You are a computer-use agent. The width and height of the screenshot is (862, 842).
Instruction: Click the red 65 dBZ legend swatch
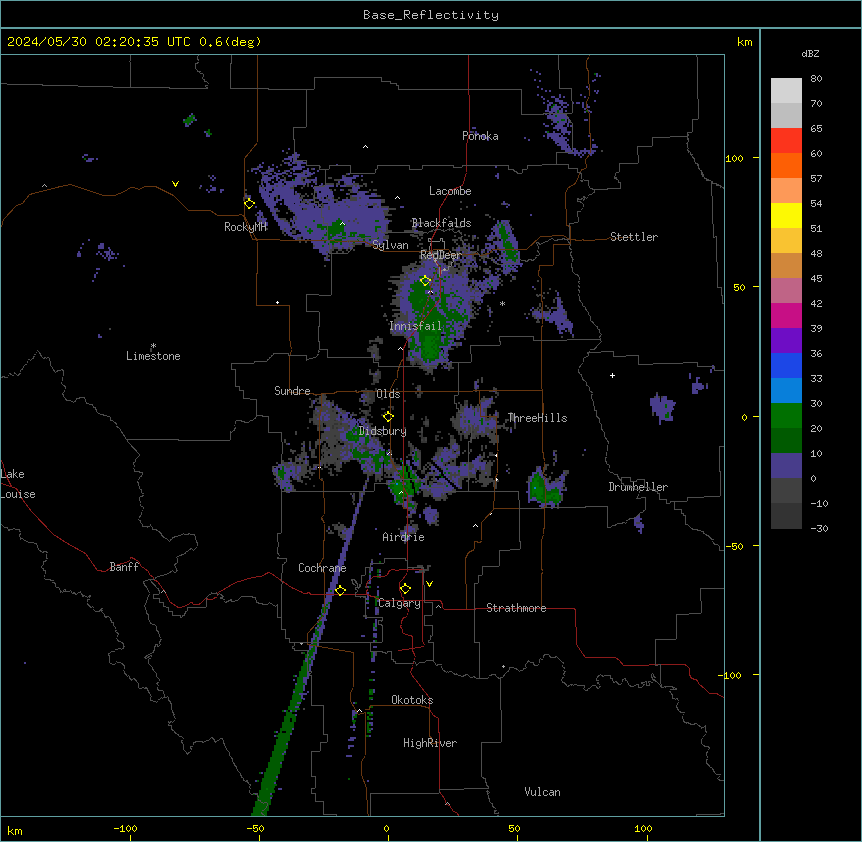(786, 141)
